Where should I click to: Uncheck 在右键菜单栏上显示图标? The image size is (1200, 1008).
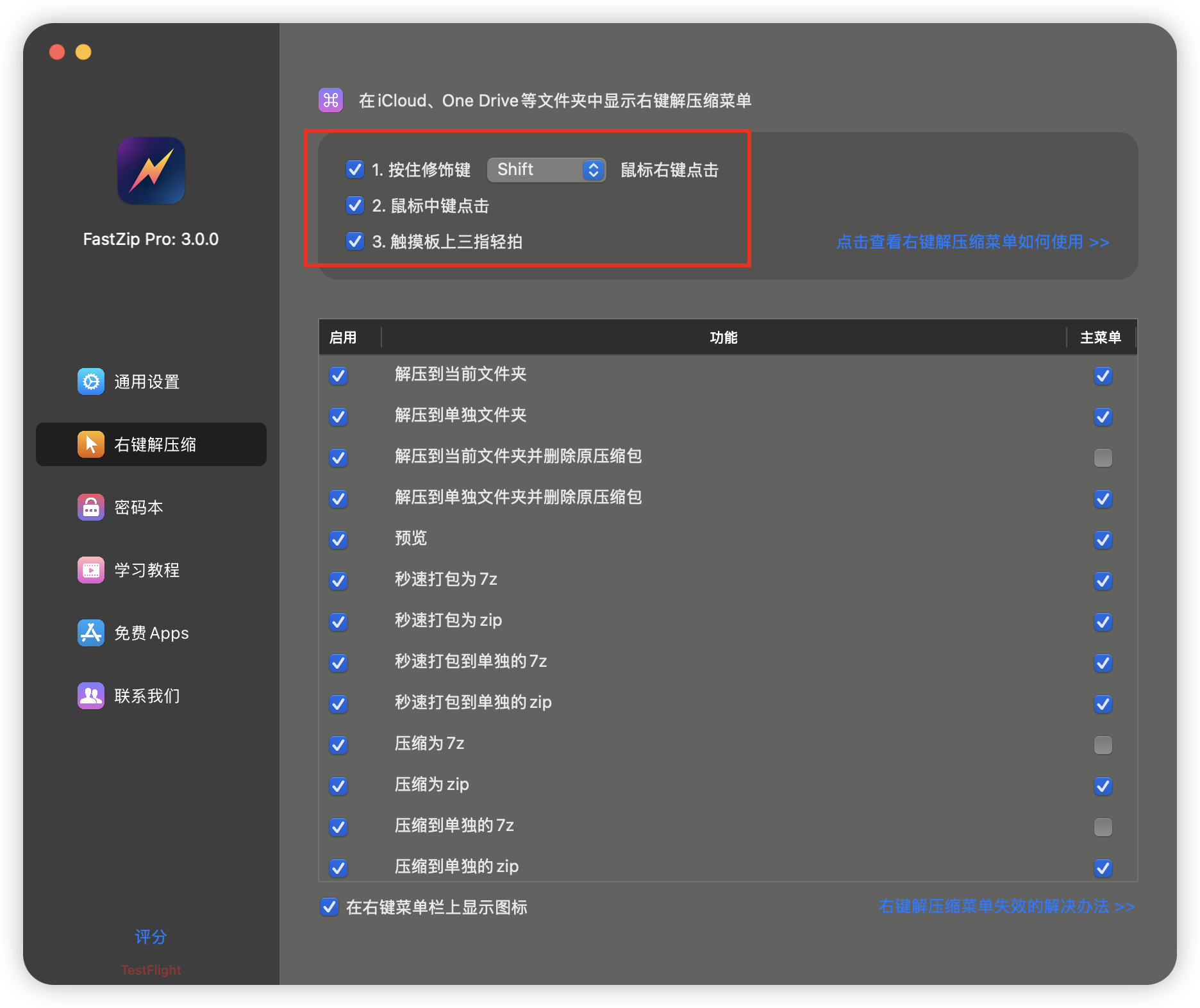coord(329,907)
